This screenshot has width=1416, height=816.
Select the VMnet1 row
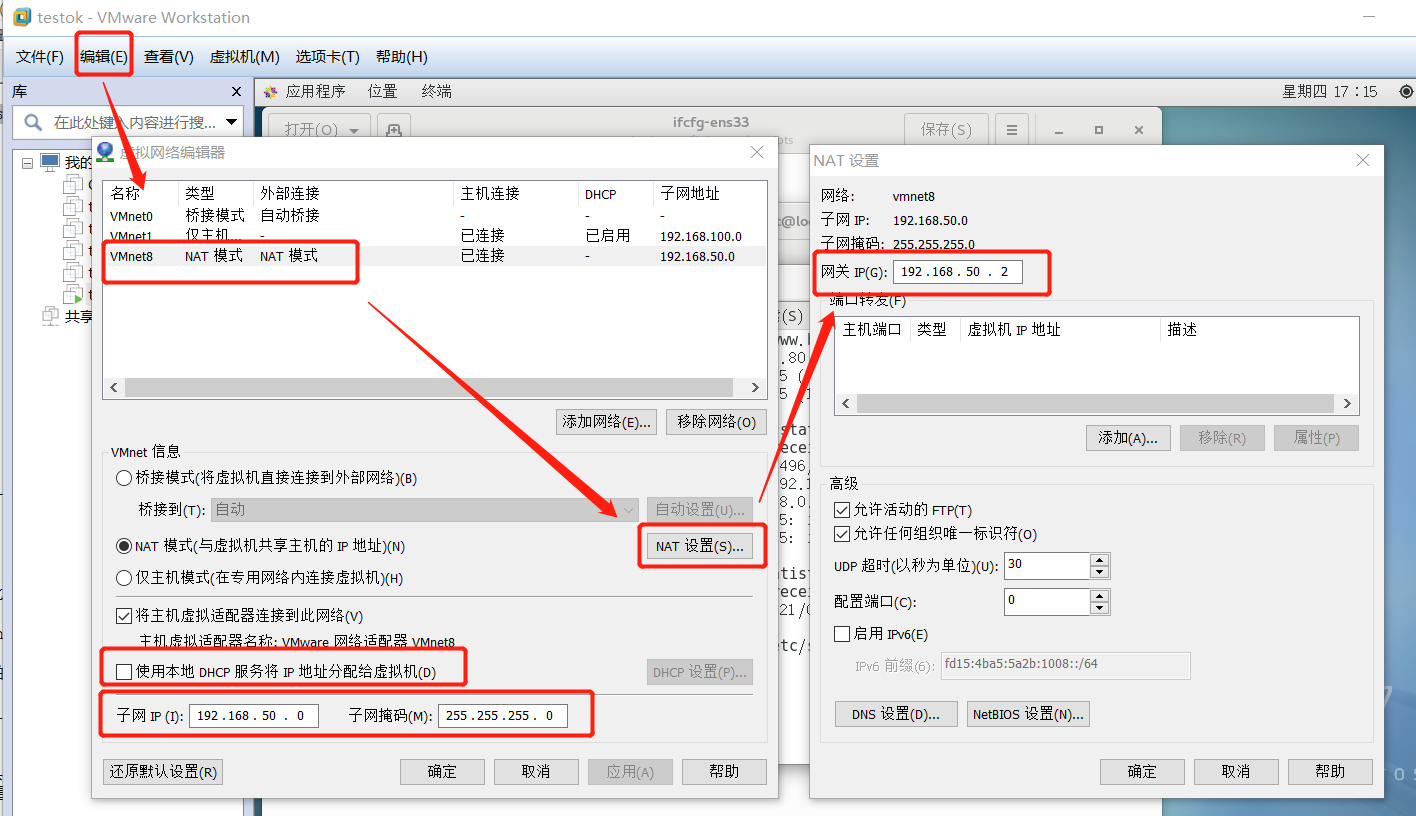435,236
